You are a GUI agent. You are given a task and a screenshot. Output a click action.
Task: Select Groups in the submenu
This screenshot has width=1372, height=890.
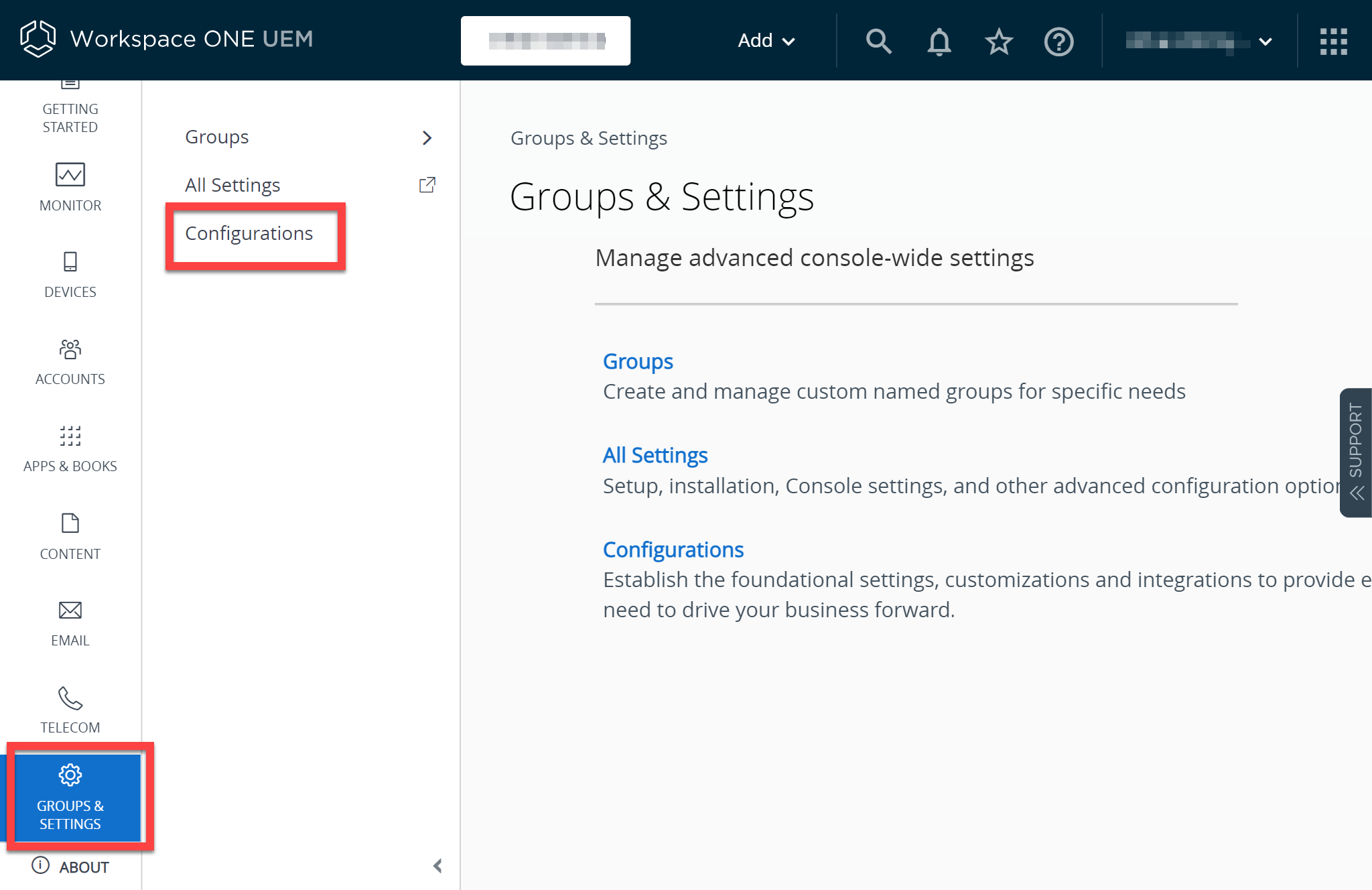[x=217, y=137]
